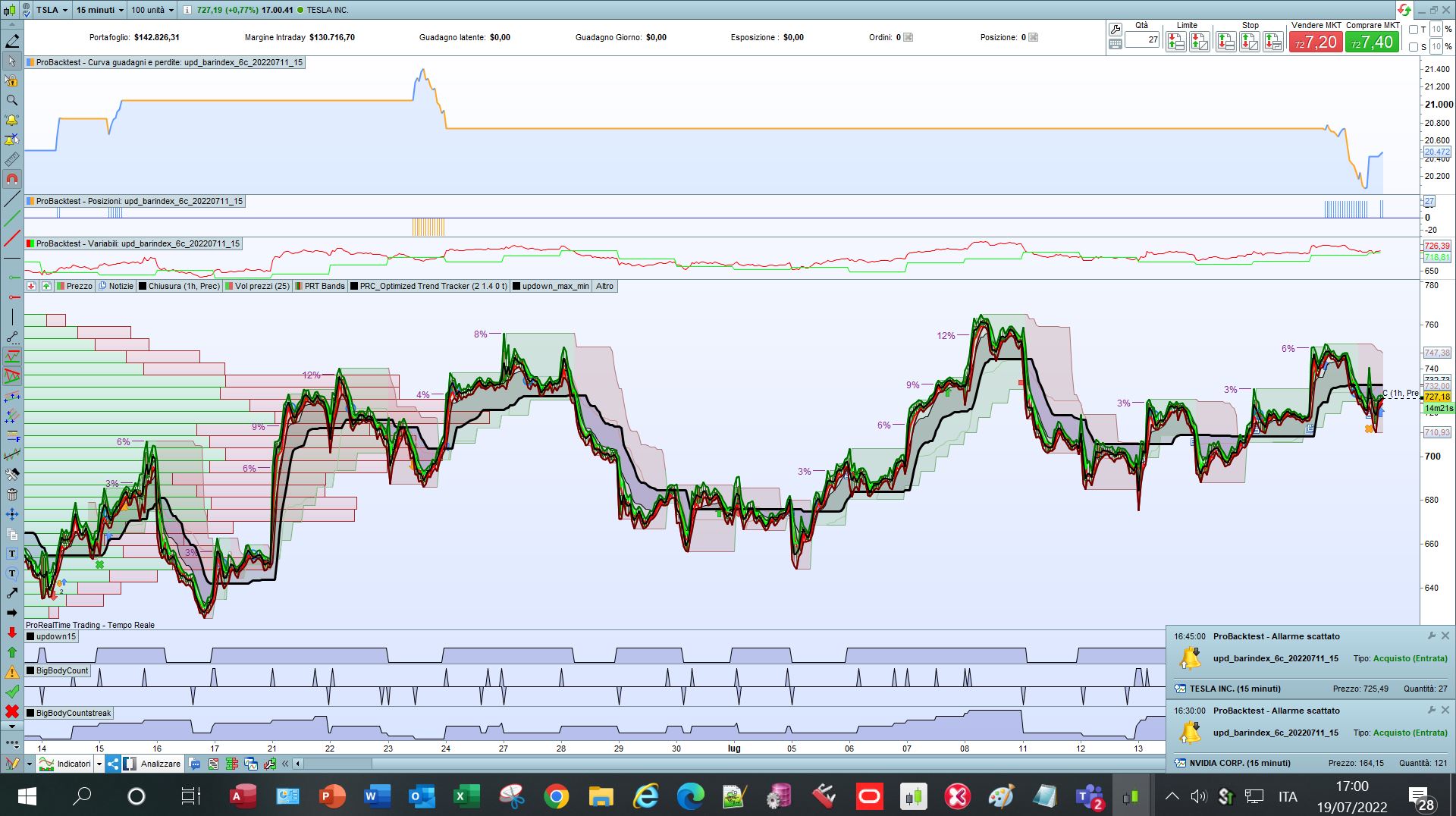1456x816 pixels.
Task: Open the three-dots more tools menu
Action: tap(12, 744)
